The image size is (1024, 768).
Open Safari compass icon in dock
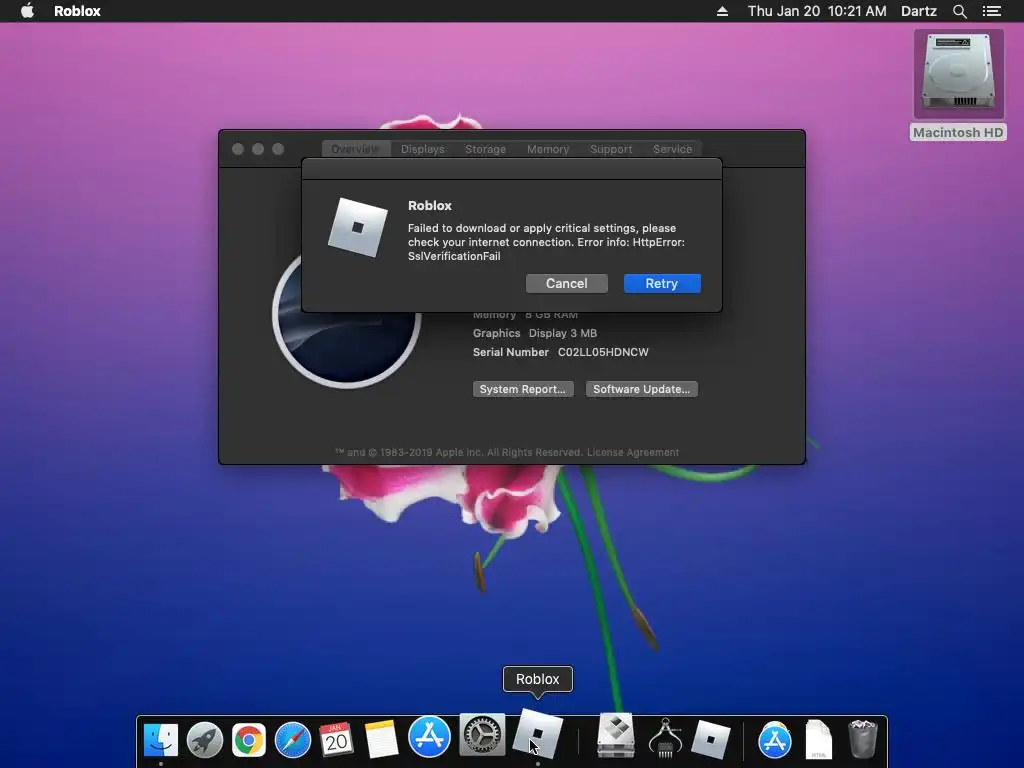click(293, 739)
